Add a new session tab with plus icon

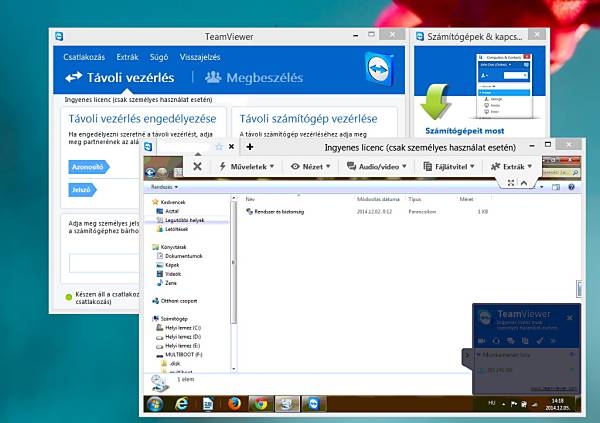[250, 146]
